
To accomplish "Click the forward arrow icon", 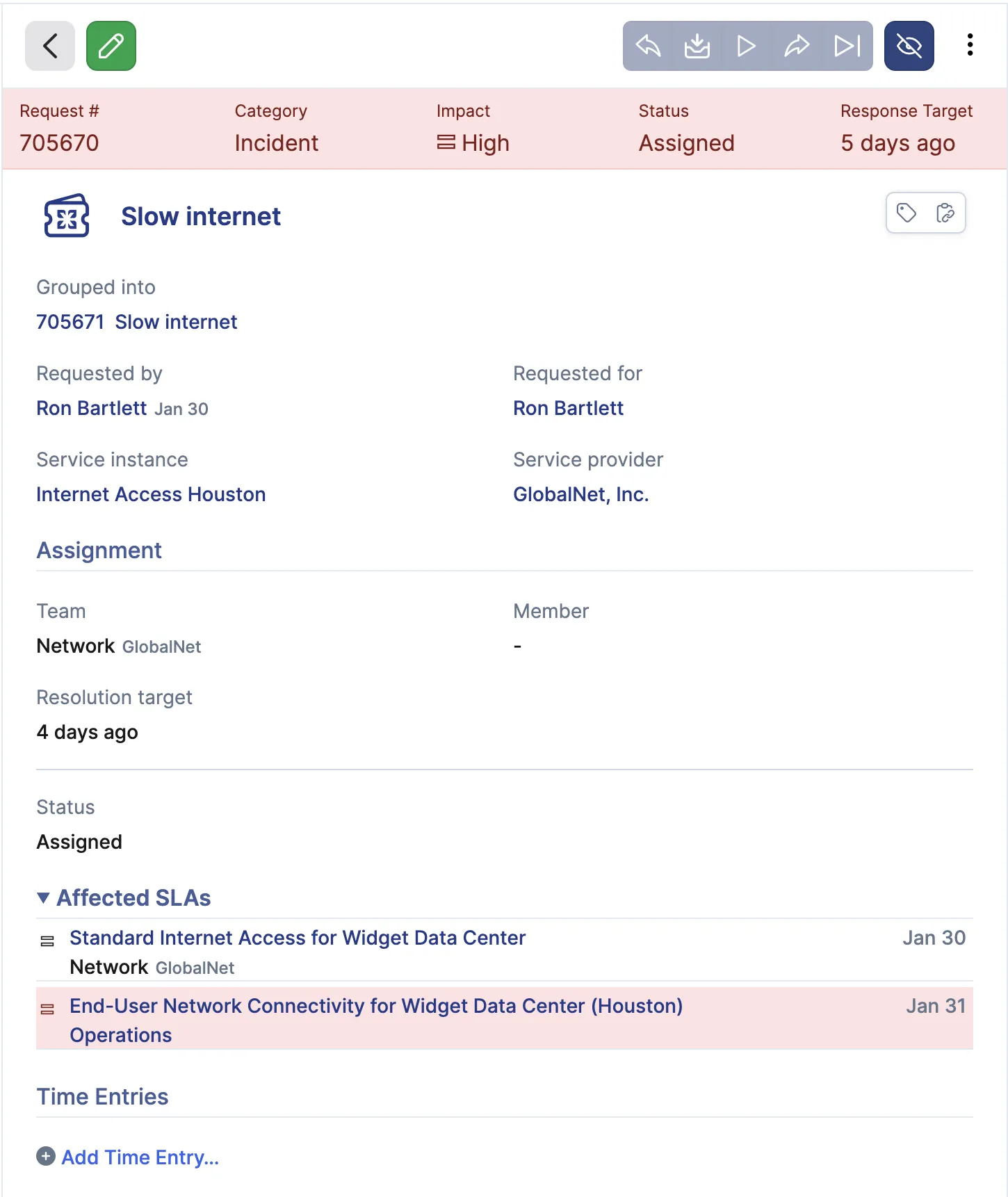I will tap(797, 46).
